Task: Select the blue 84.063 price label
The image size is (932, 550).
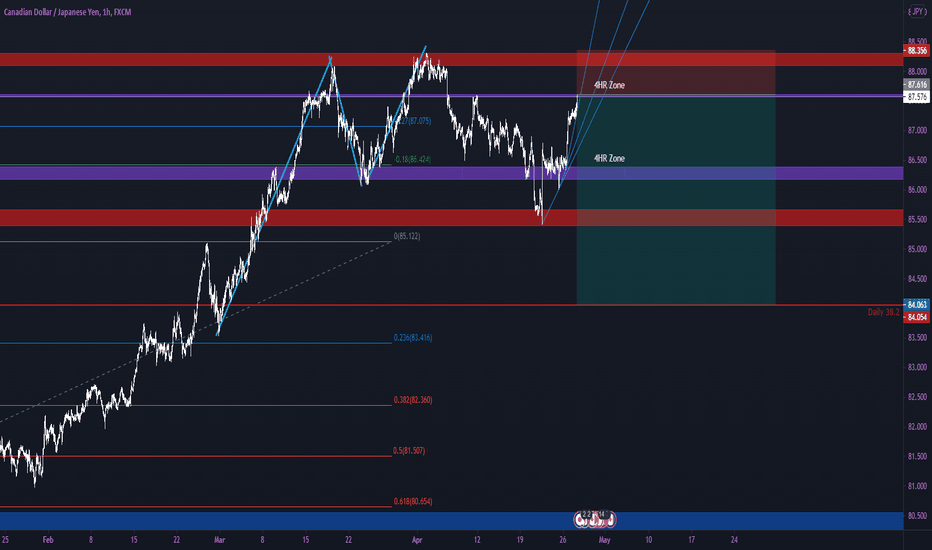Action: [916, 304]
